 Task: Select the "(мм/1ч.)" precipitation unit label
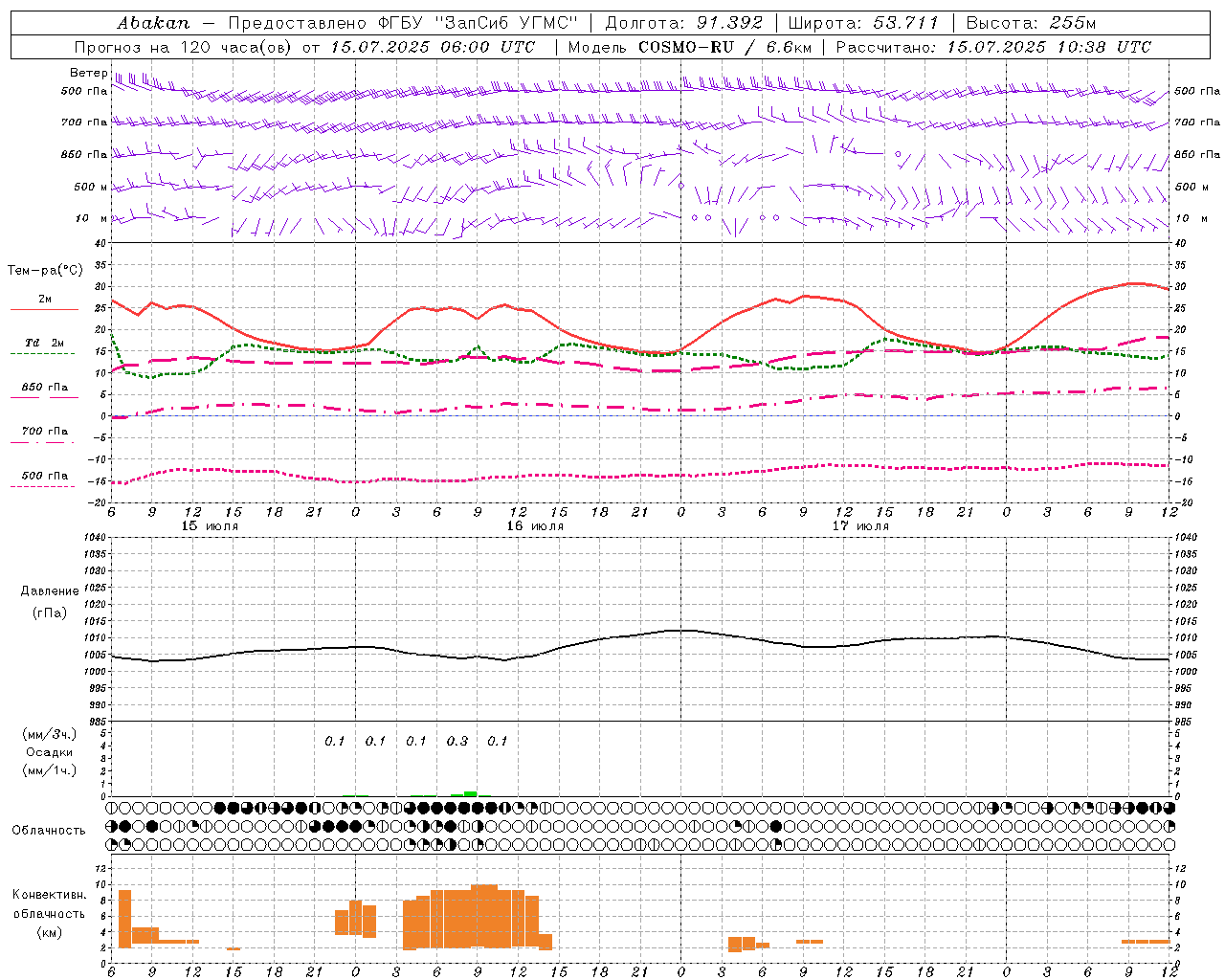point(50,770)
